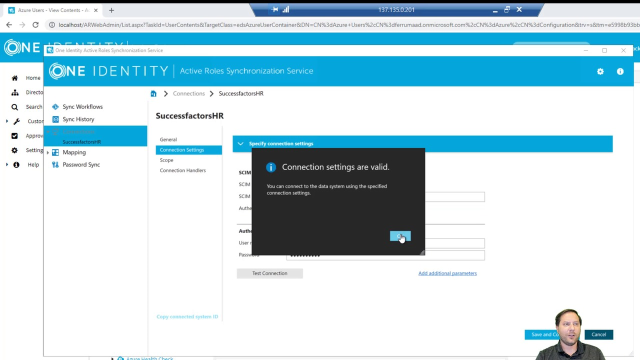Open Password Sync section
The height and width of the screenshot is (360, 640).
point(81,164)
